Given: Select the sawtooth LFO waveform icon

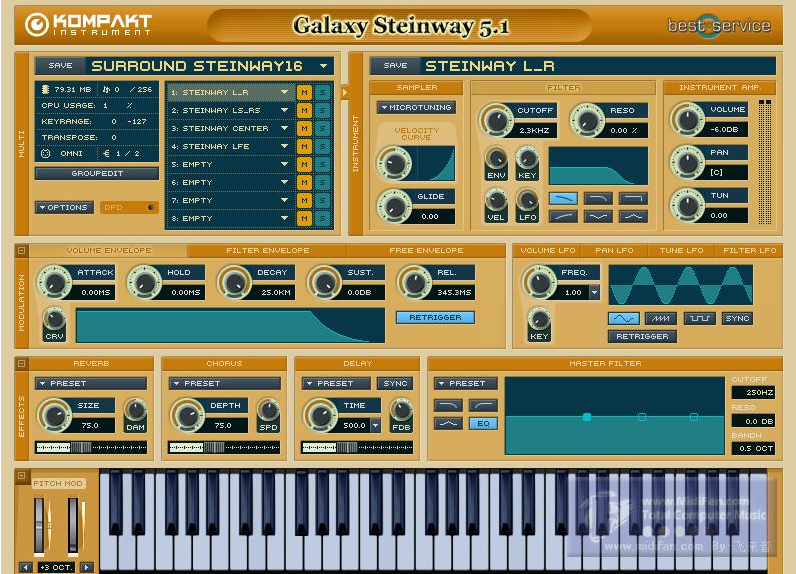Looking at the screenshot, I should click(660, 318).
